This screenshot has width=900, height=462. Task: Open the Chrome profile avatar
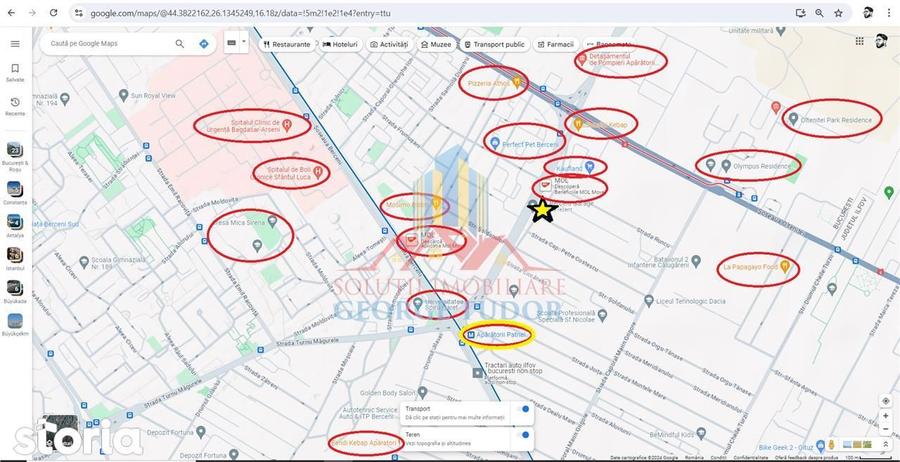click(x=868, y=13)
